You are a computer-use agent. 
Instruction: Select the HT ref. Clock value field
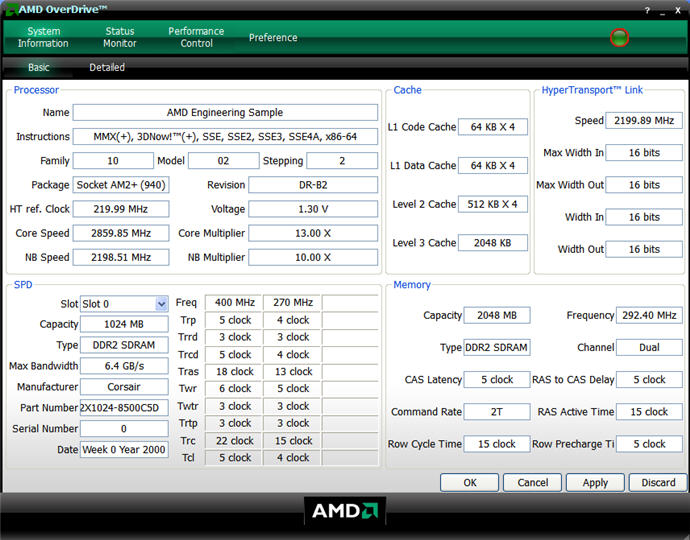(121, 209)
